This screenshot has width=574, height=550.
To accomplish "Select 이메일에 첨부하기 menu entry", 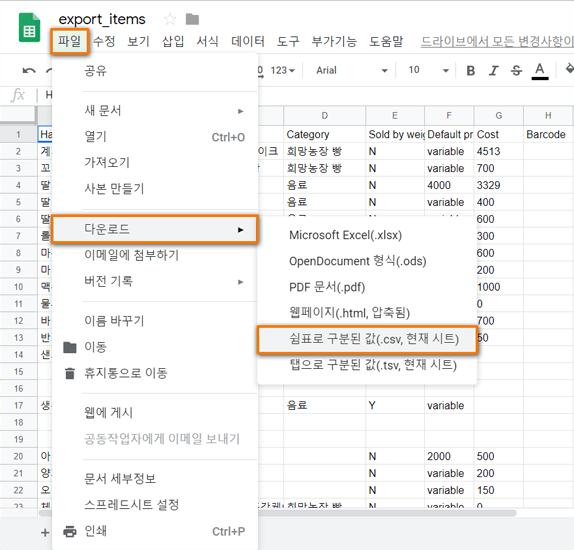I will click(155, 255).
